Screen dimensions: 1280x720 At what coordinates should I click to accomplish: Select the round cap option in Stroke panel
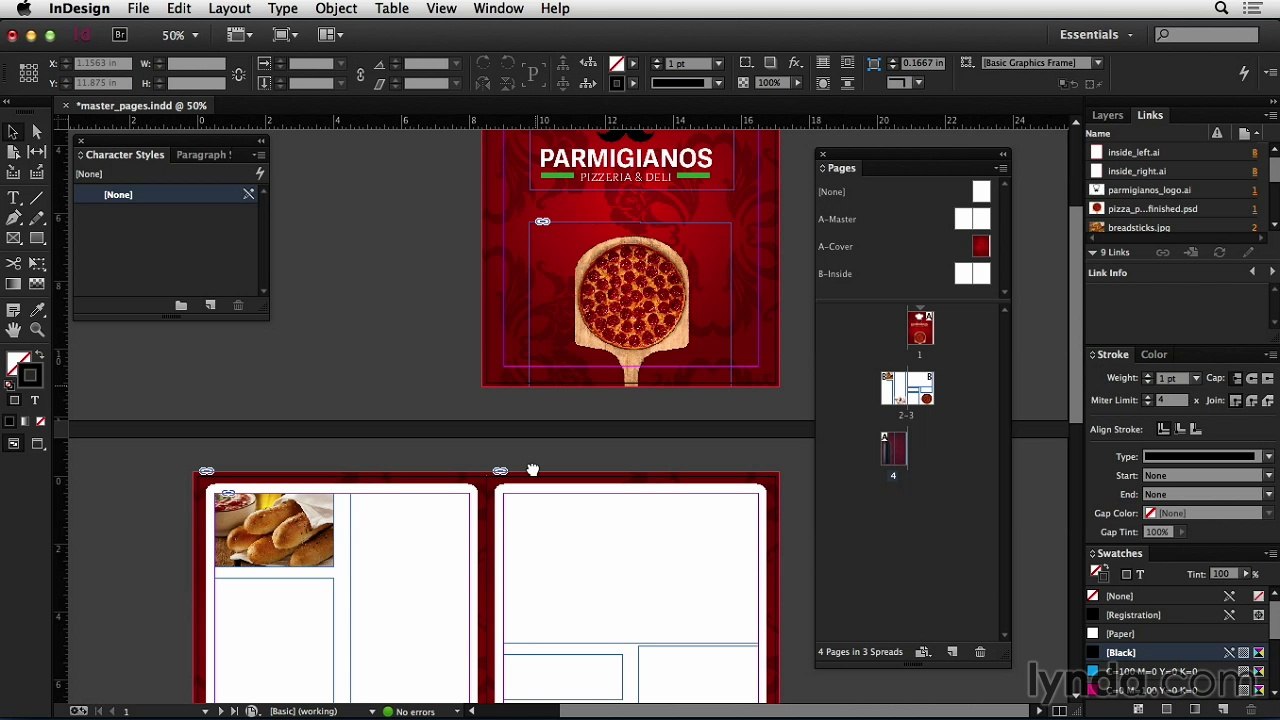[1252, 378]
